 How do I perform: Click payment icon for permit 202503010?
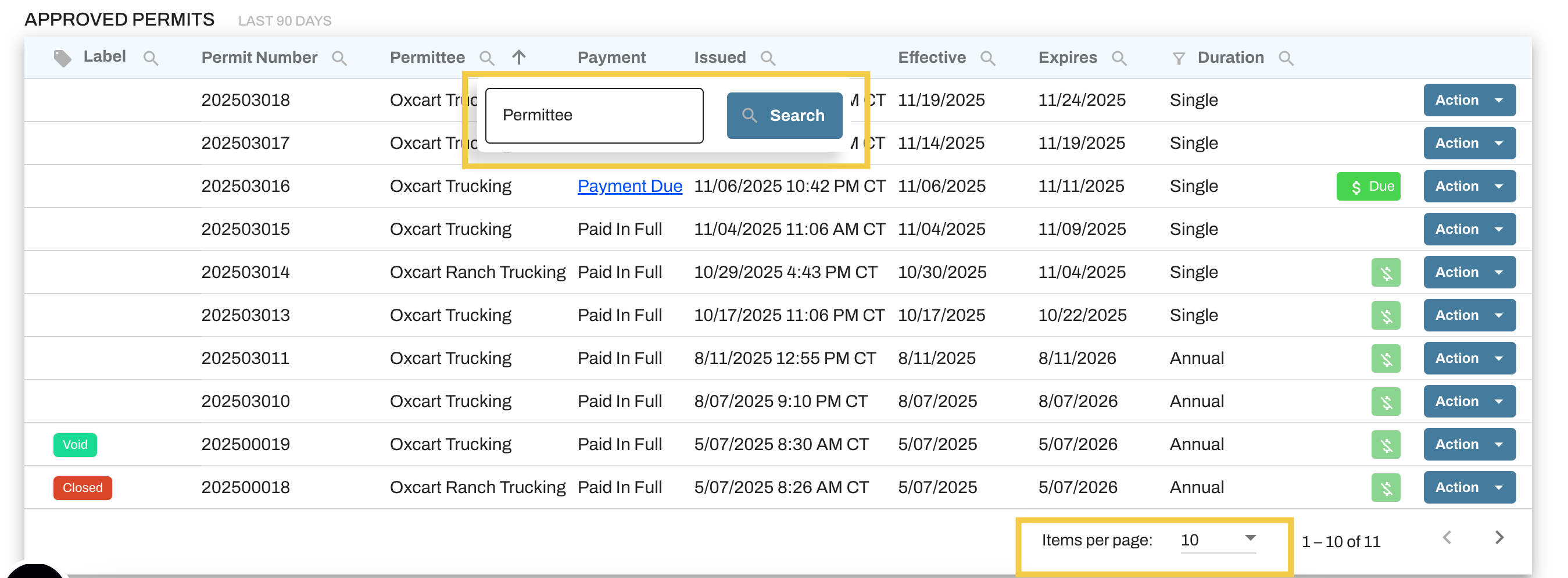(x=1386, y=402)
